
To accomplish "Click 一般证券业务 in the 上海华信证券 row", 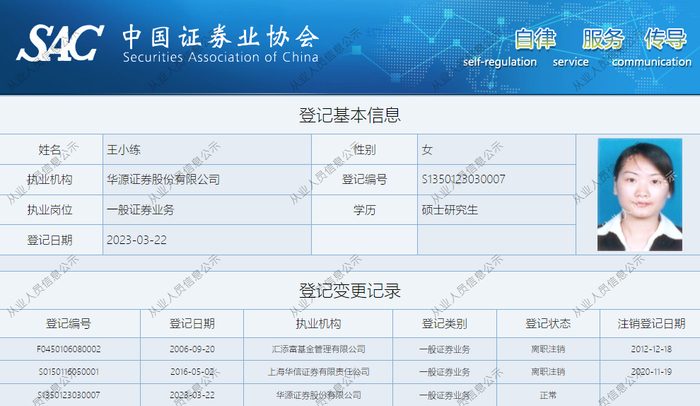I will coord(445,372).
